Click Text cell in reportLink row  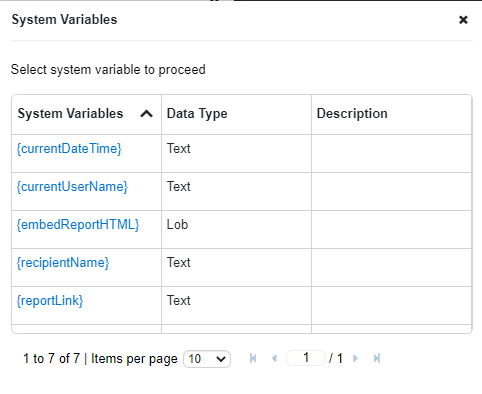click(236, 305)
